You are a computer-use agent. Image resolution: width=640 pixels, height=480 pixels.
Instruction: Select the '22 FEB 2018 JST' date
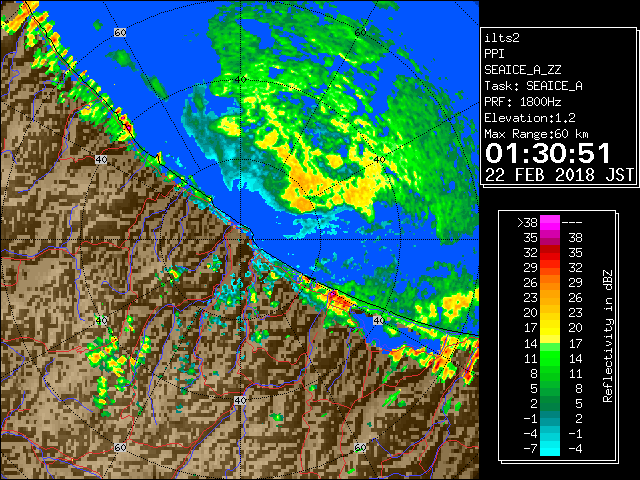559,175
